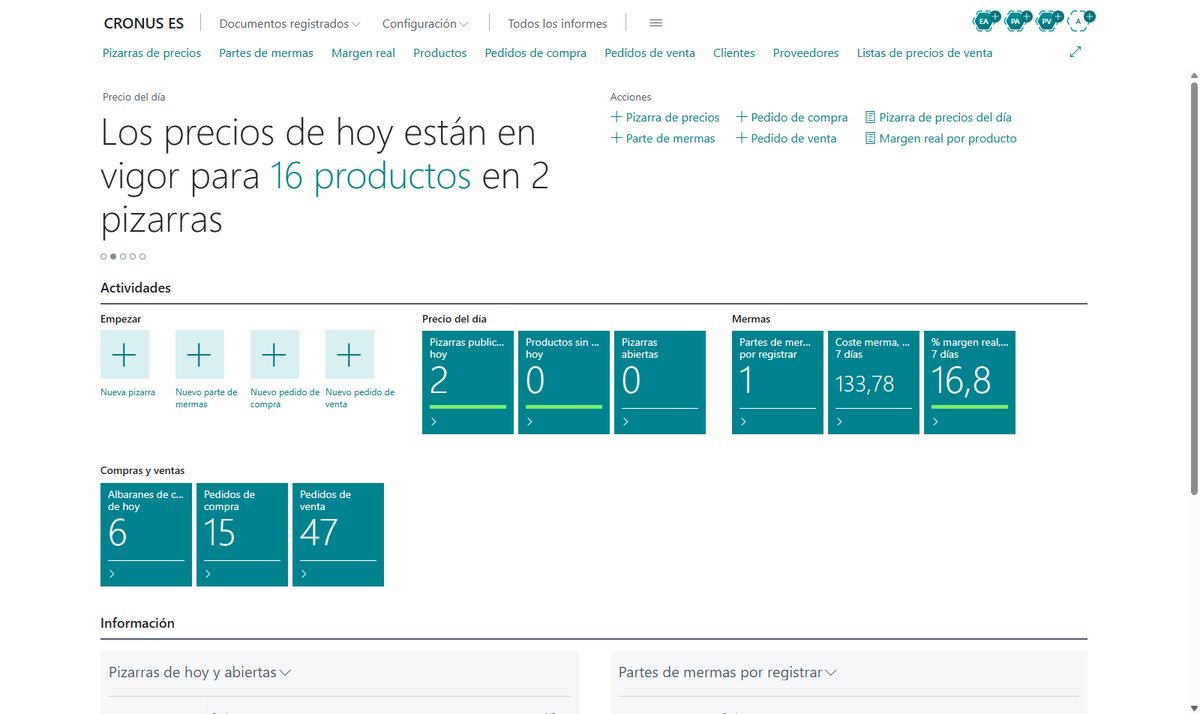1200x714 pixels.
Task: Click the vertical page scrollbar
Action: [x=1193, y=290]
